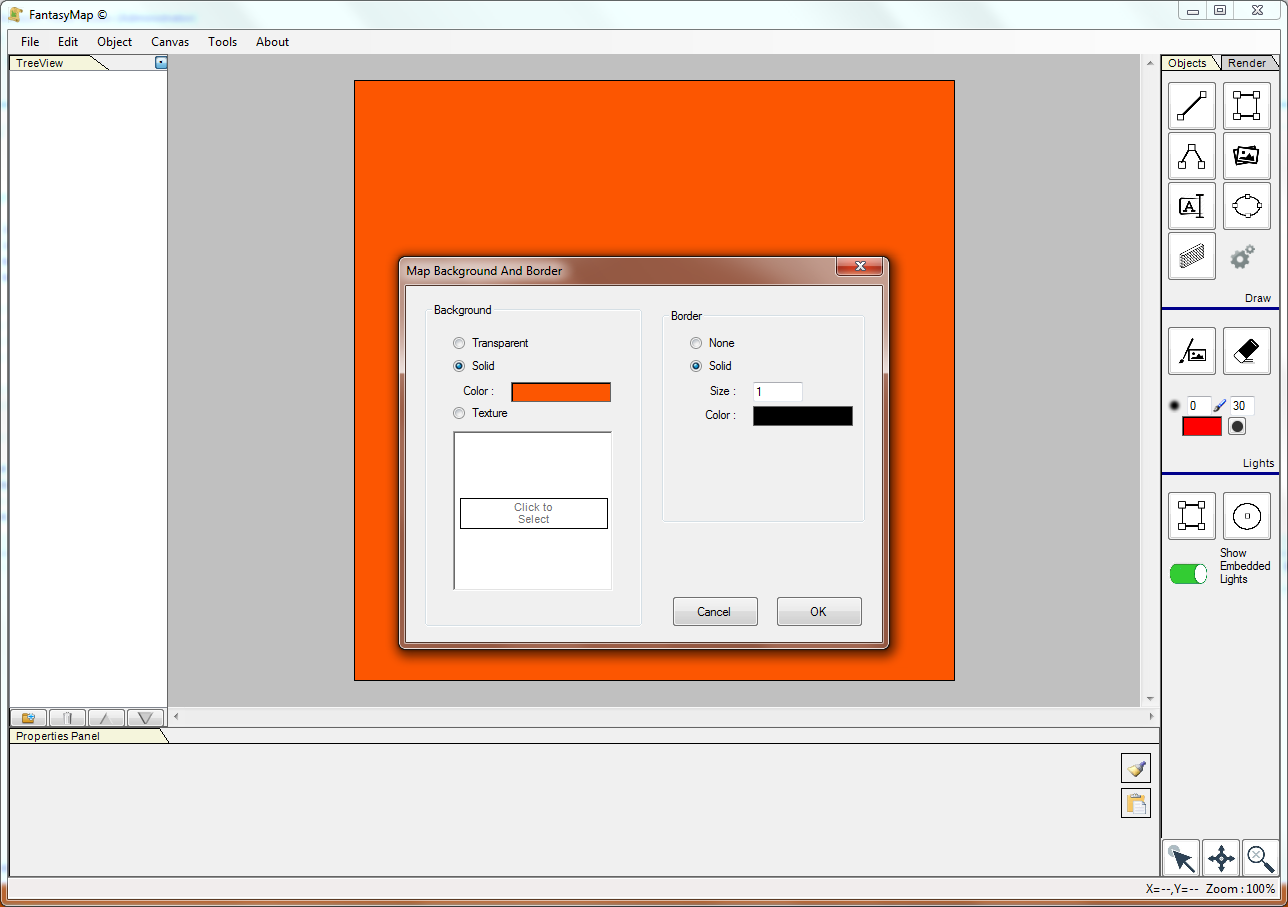Toggle Show Embedded Lights switch
The image size is (1288, 907).
1189,574
